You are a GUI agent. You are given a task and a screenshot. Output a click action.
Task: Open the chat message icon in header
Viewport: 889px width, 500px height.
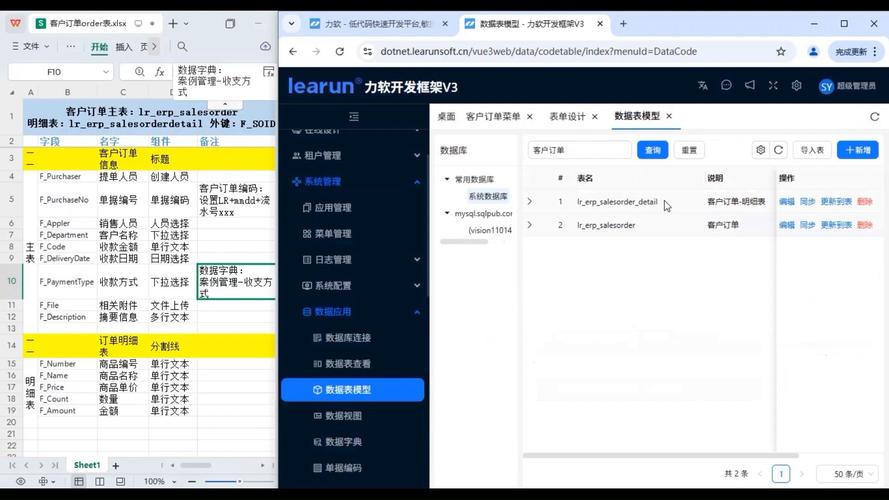point(726,85)
